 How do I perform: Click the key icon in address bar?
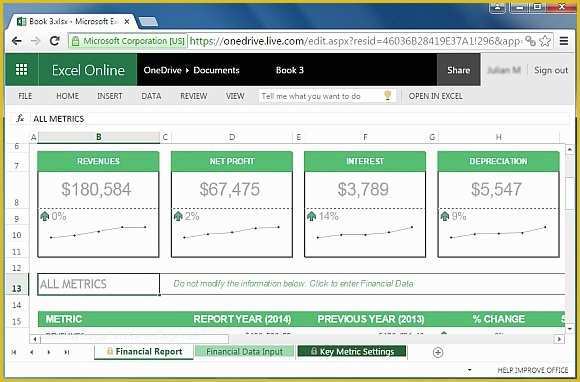pos(530,41)
